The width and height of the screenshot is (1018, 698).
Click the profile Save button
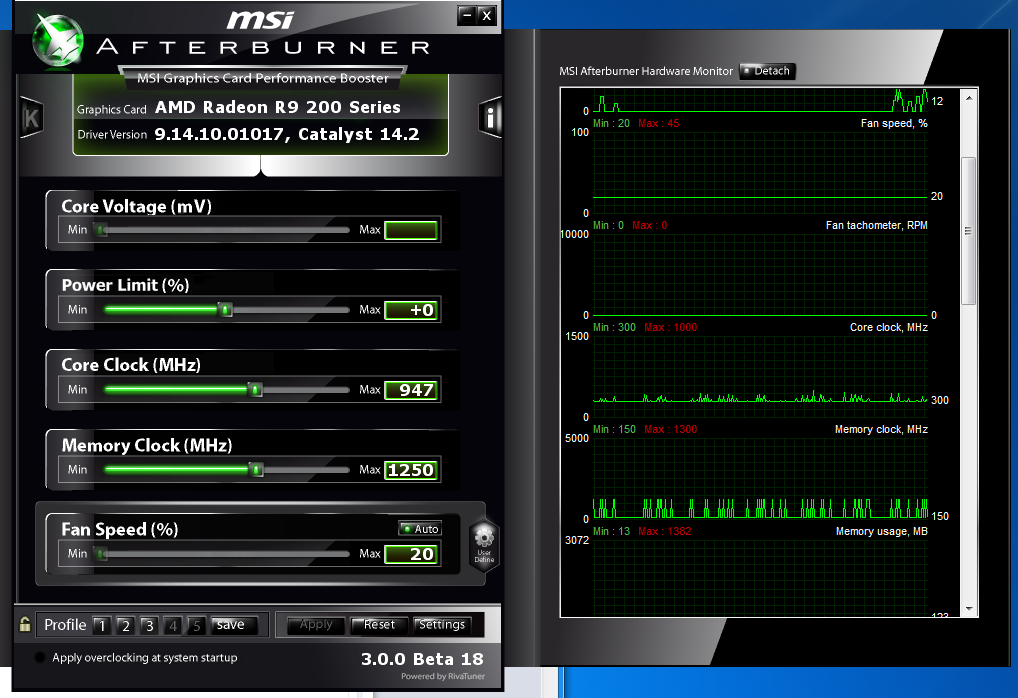[234, 625]
